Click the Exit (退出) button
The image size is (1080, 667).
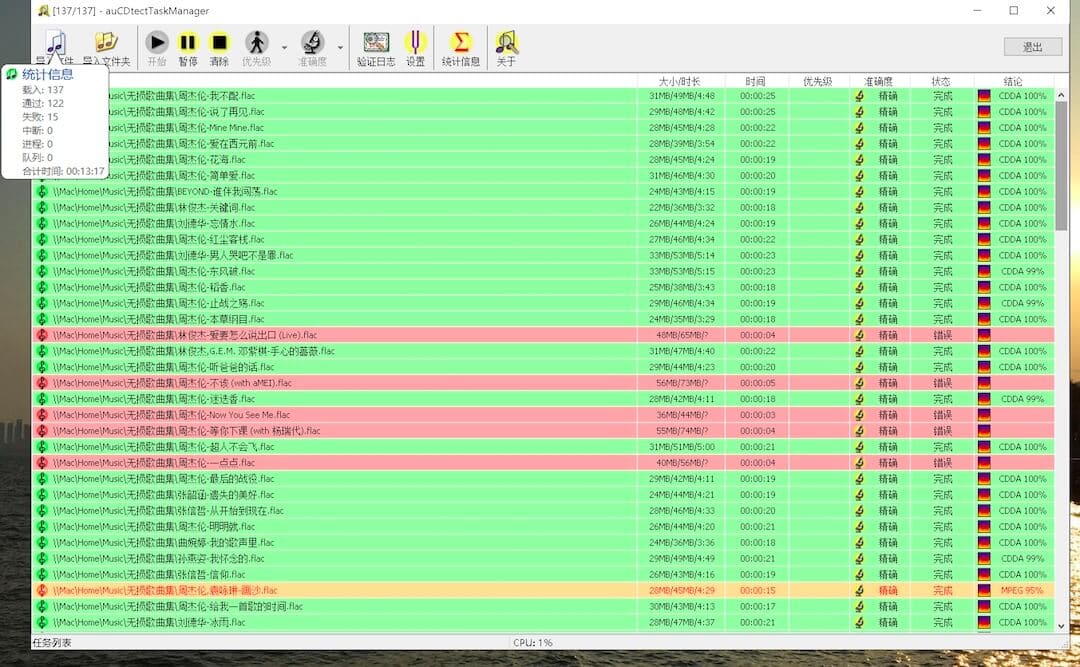tap(1032, 47)
